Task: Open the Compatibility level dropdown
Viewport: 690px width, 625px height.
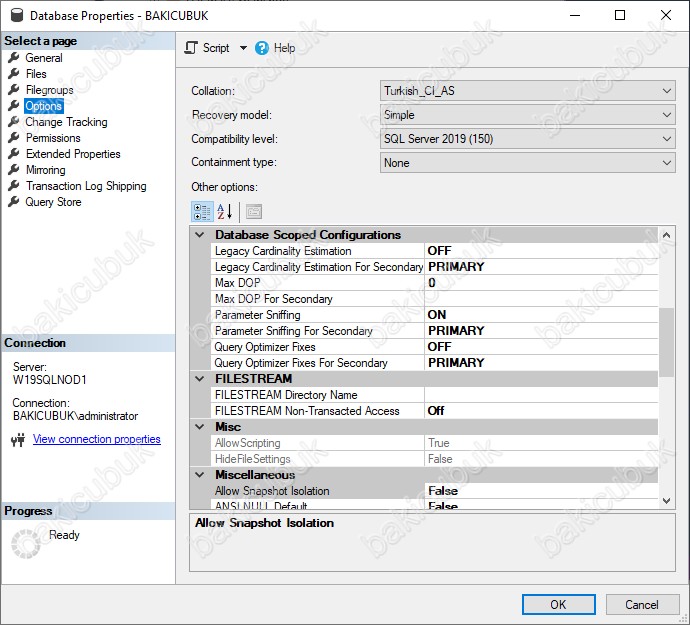Action: pyautogui.click(x=527, y=139)
